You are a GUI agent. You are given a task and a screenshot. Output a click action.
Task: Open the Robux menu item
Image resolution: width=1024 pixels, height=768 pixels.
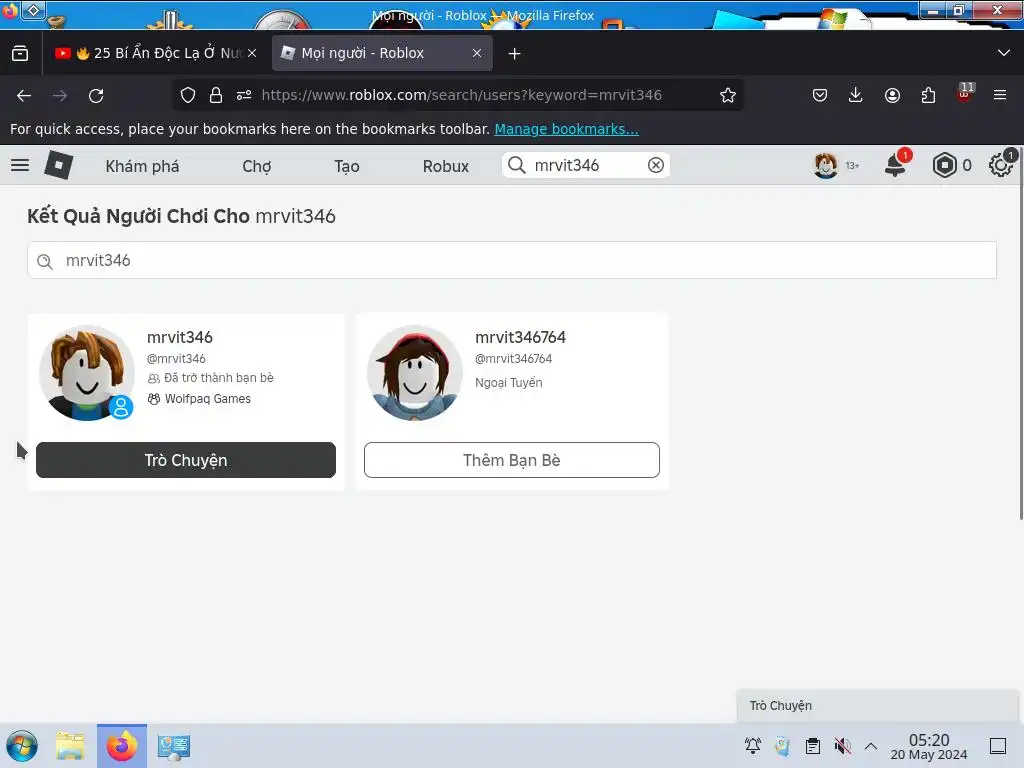pyautogui.click(x=445, y=167)
